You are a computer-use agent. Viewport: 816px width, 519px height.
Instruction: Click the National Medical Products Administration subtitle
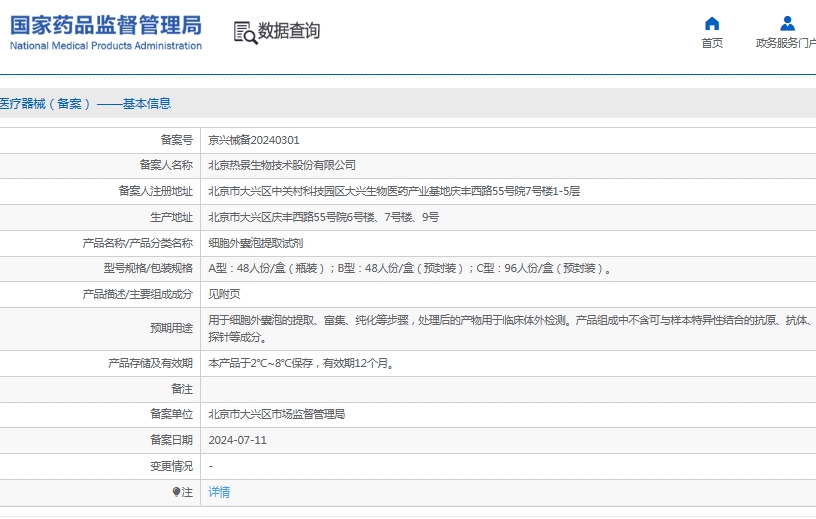coord(106,46)
